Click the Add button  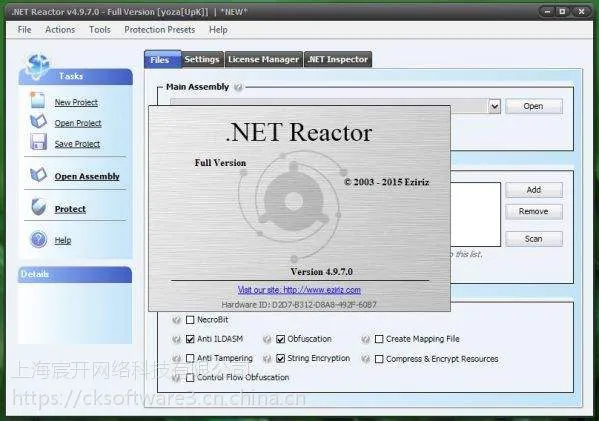534,190
